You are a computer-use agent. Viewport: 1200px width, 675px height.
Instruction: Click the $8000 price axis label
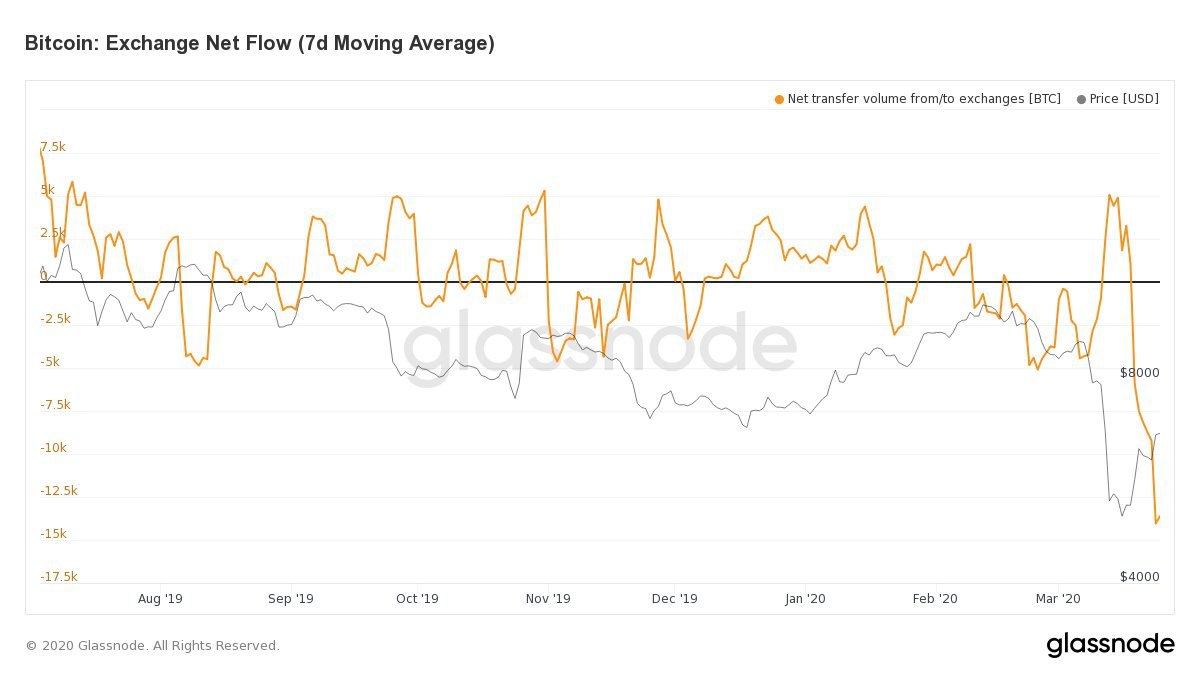[x=1139, y=373]
